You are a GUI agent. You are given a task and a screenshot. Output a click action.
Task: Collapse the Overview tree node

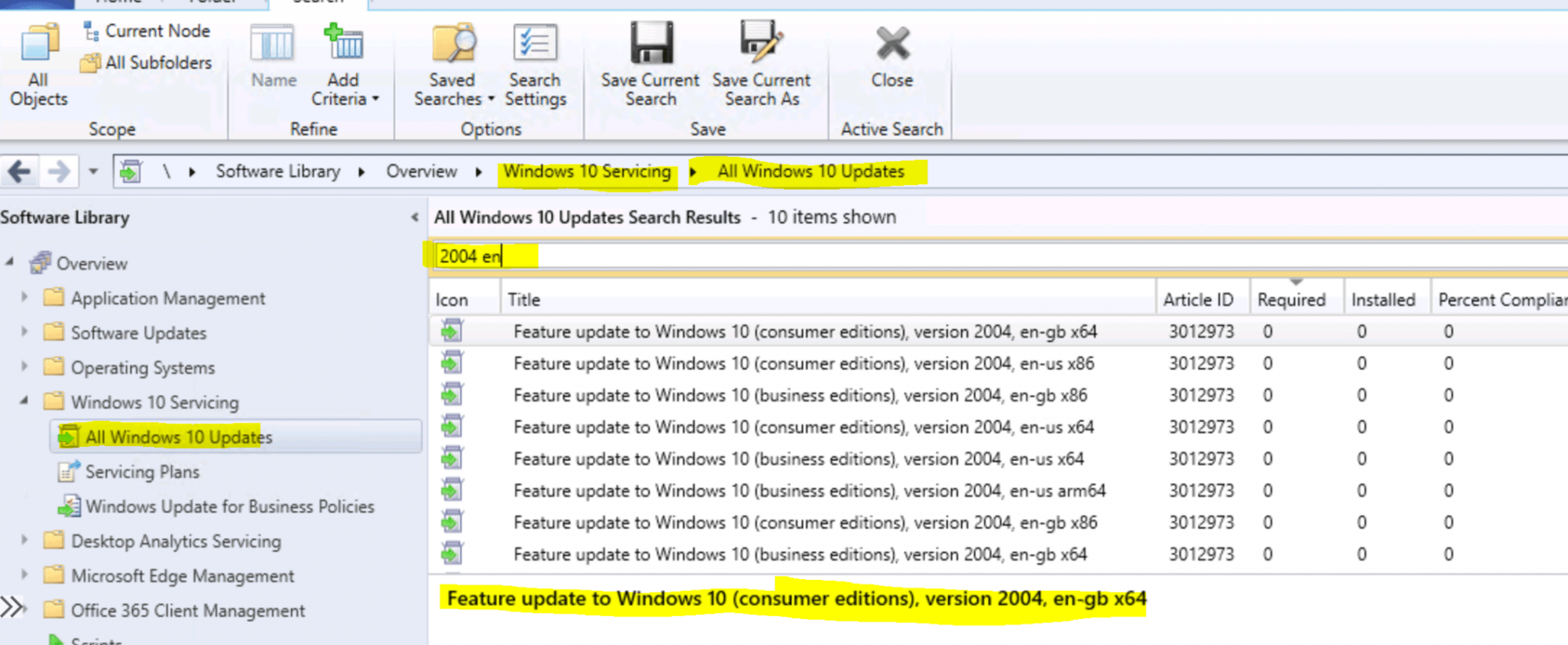tap(10, 263)
